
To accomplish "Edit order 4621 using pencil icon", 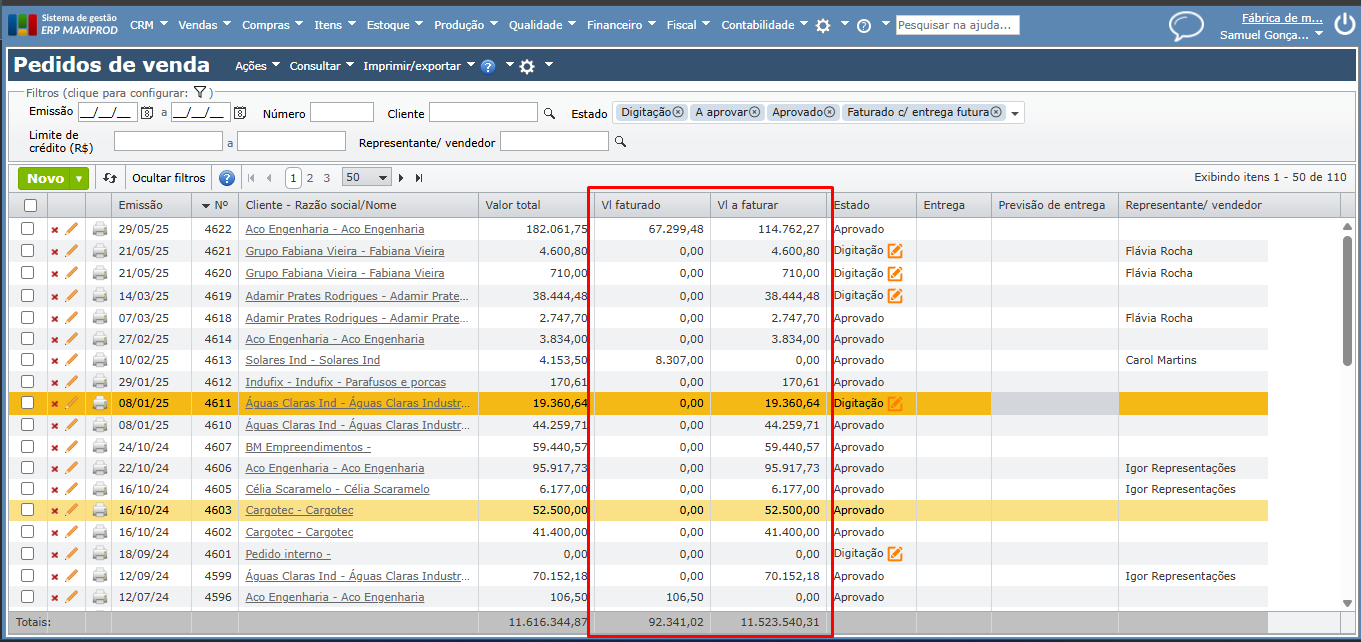I will (x=71, y=251).
